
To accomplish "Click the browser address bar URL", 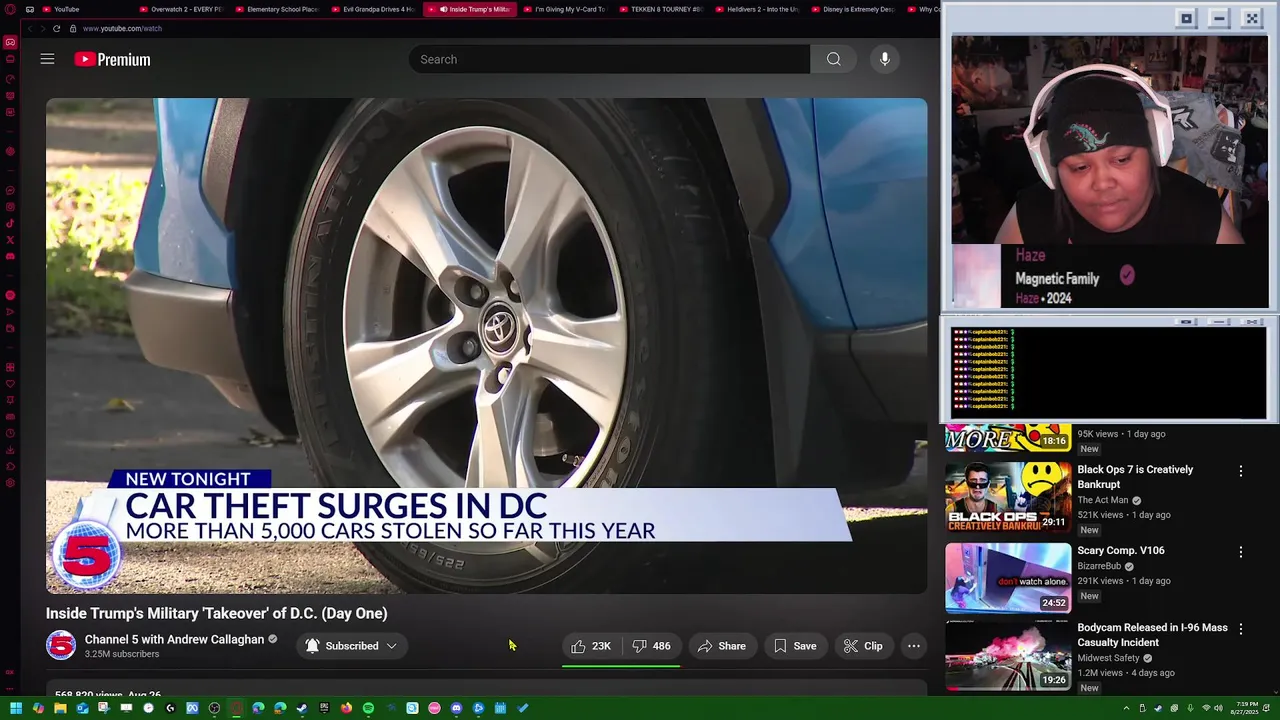I will 122,28.
